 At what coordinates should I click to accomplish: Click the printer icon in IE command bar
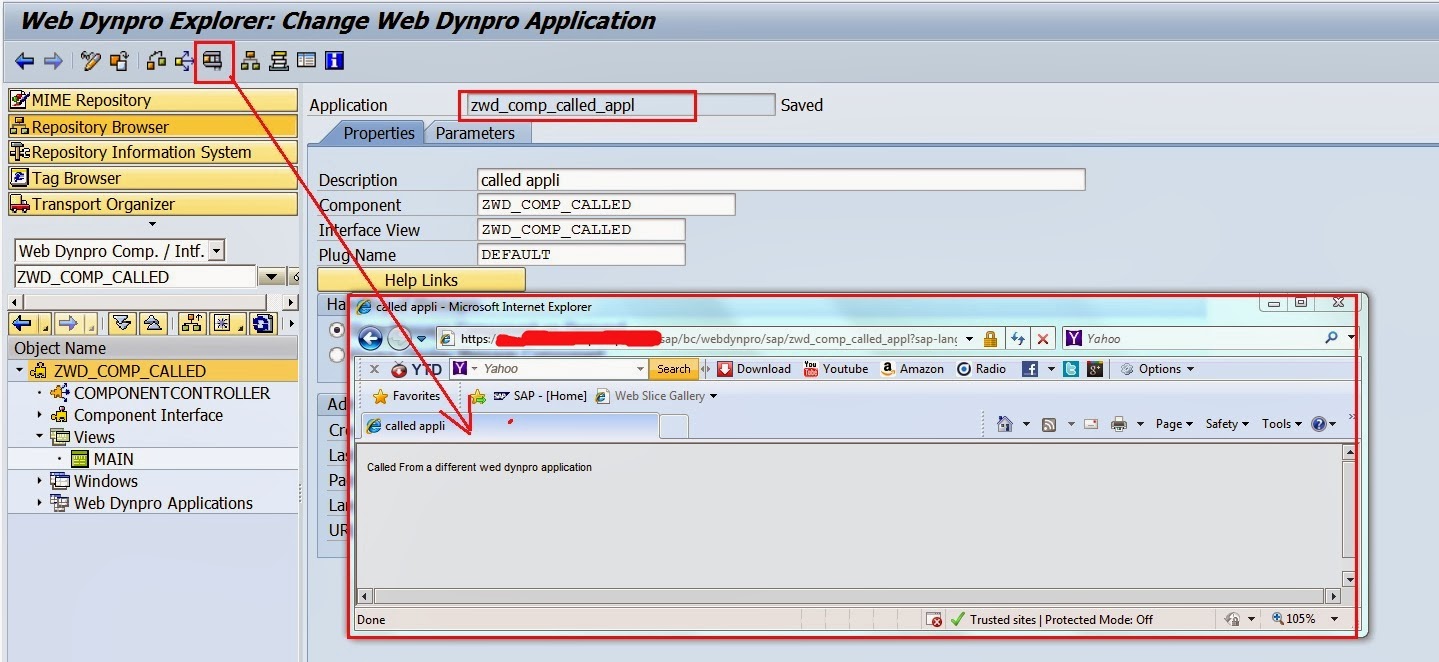coord(1119,424)
